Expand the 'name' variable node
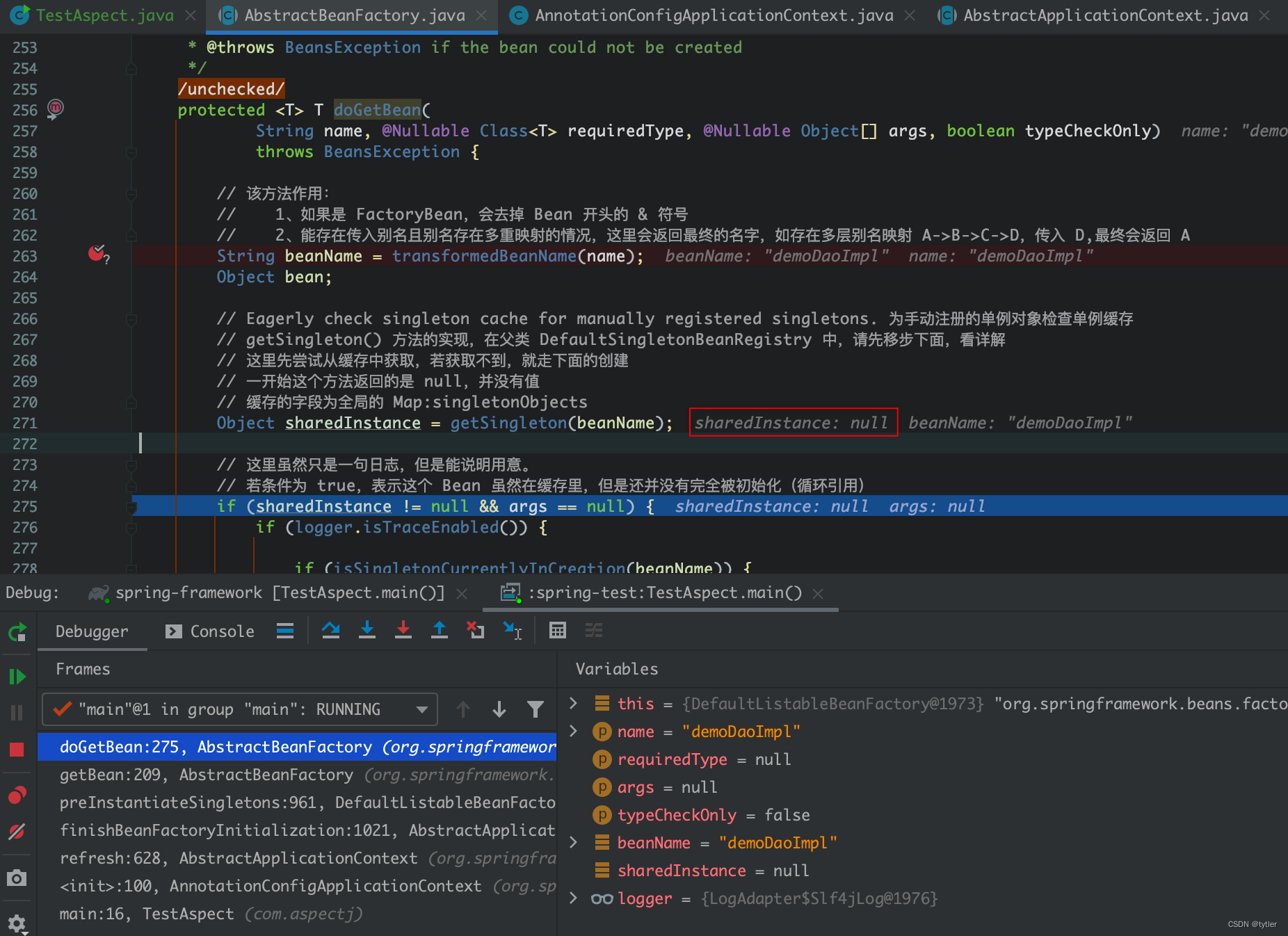Screen dimensions: 1288x936 point(574,731)
